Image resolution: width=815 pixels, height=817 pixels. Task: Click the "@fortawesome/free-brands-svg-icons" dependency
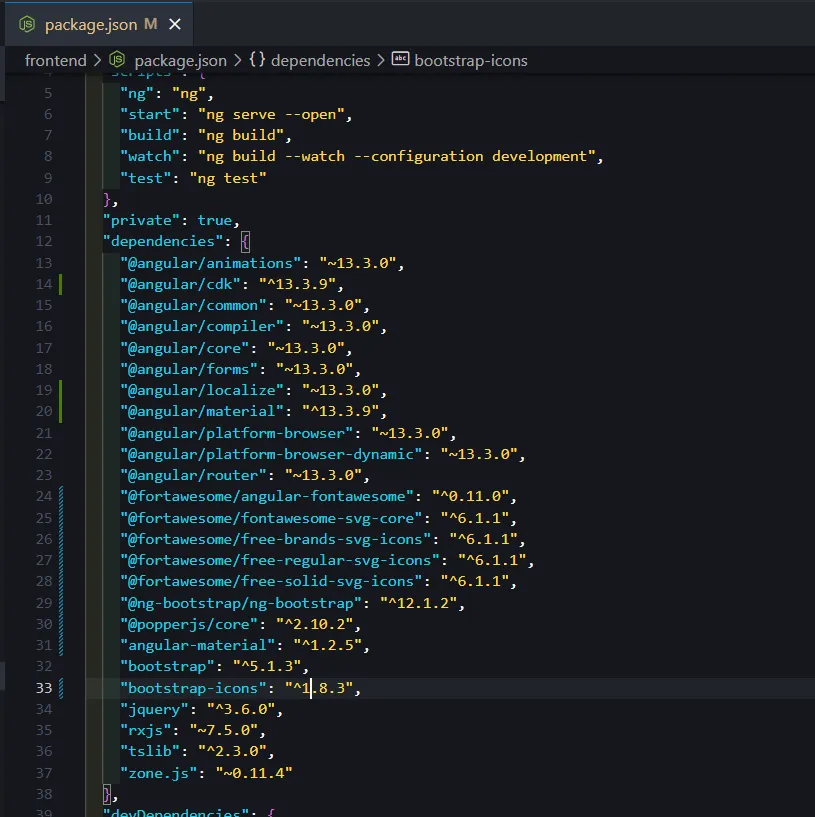coord(276,539)
